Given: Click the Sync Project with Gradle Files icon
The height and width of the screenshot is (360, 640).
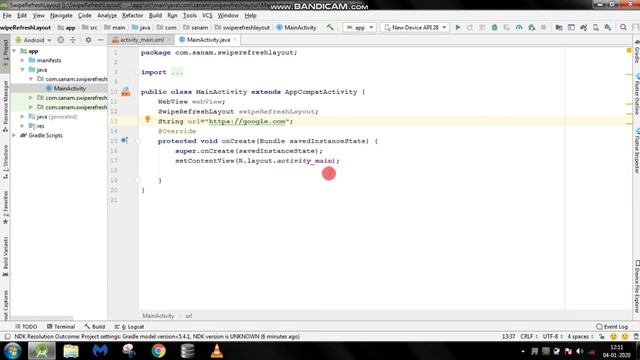Looking at the screenshot, I should [583, 27].
